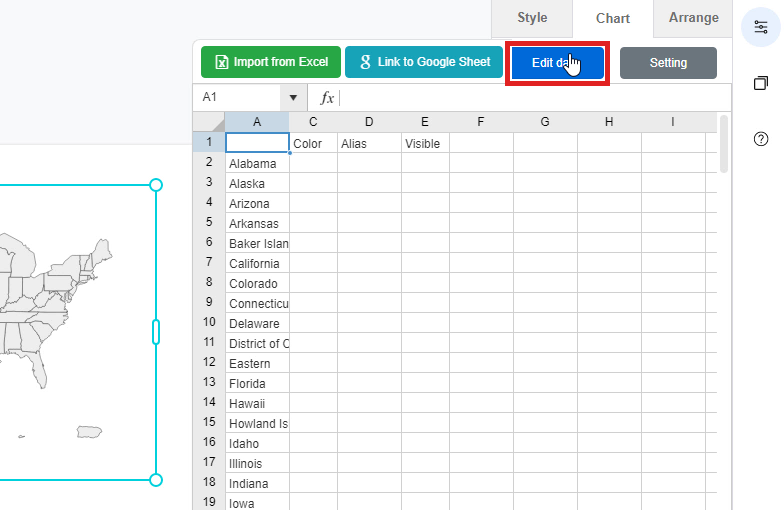Open the help question mark icon
This screenshot has height=510, width=784.
click(x=760, y=138)
